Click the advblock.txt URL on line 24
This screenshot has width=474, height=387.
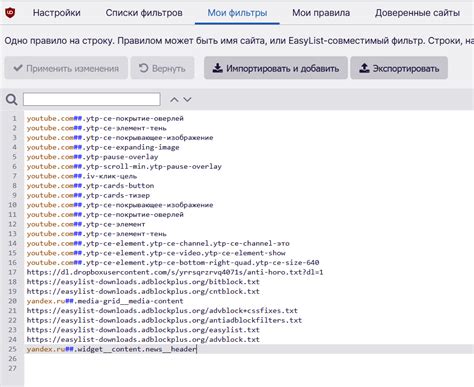(x=143, y=340)
